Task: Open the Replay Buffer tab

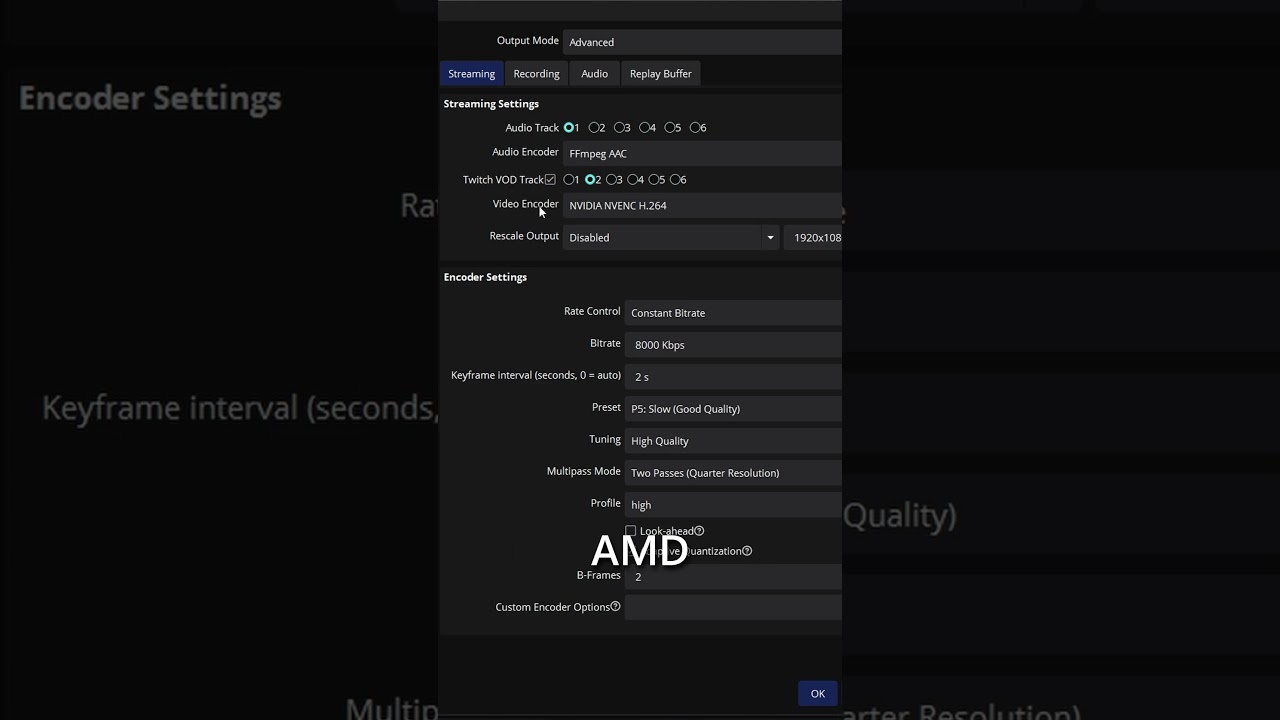Action: (x=660, y=74)
